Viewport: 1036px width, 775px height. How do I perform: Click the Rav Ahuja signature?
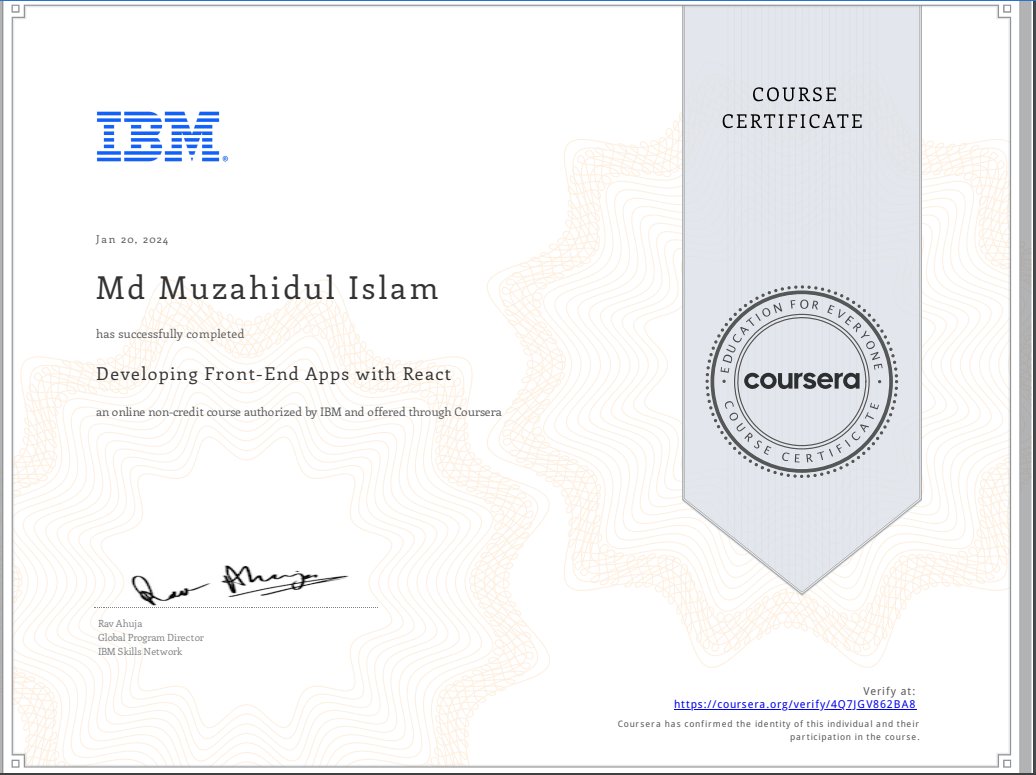(239, 583)
